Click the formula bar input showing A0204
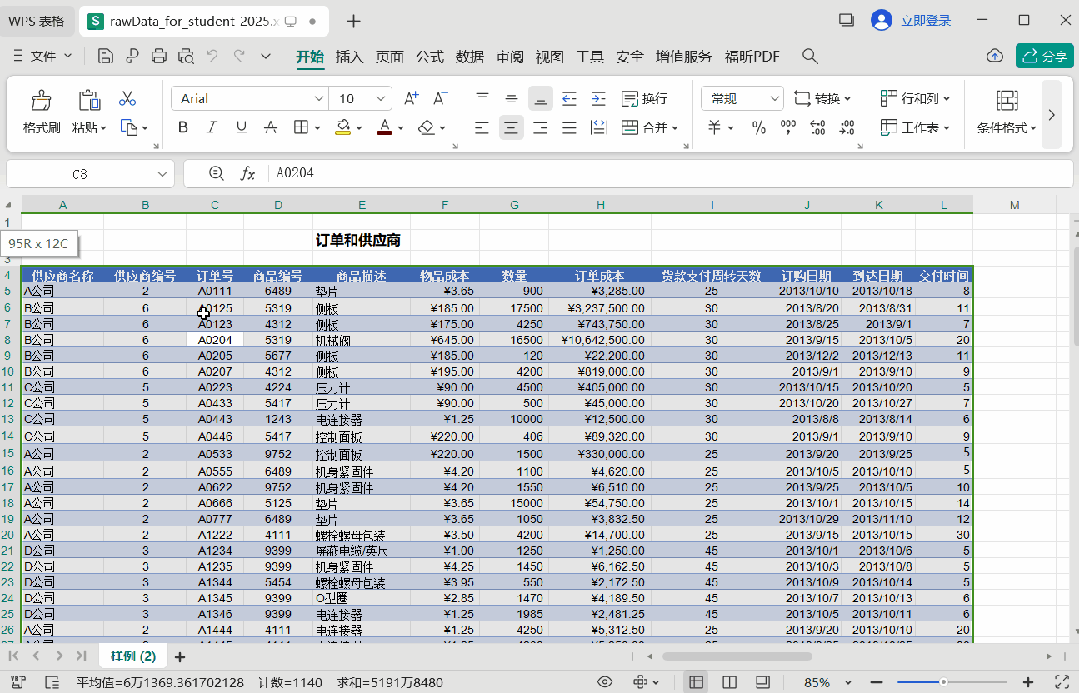Screen dimensions: 1079x693 669,173
